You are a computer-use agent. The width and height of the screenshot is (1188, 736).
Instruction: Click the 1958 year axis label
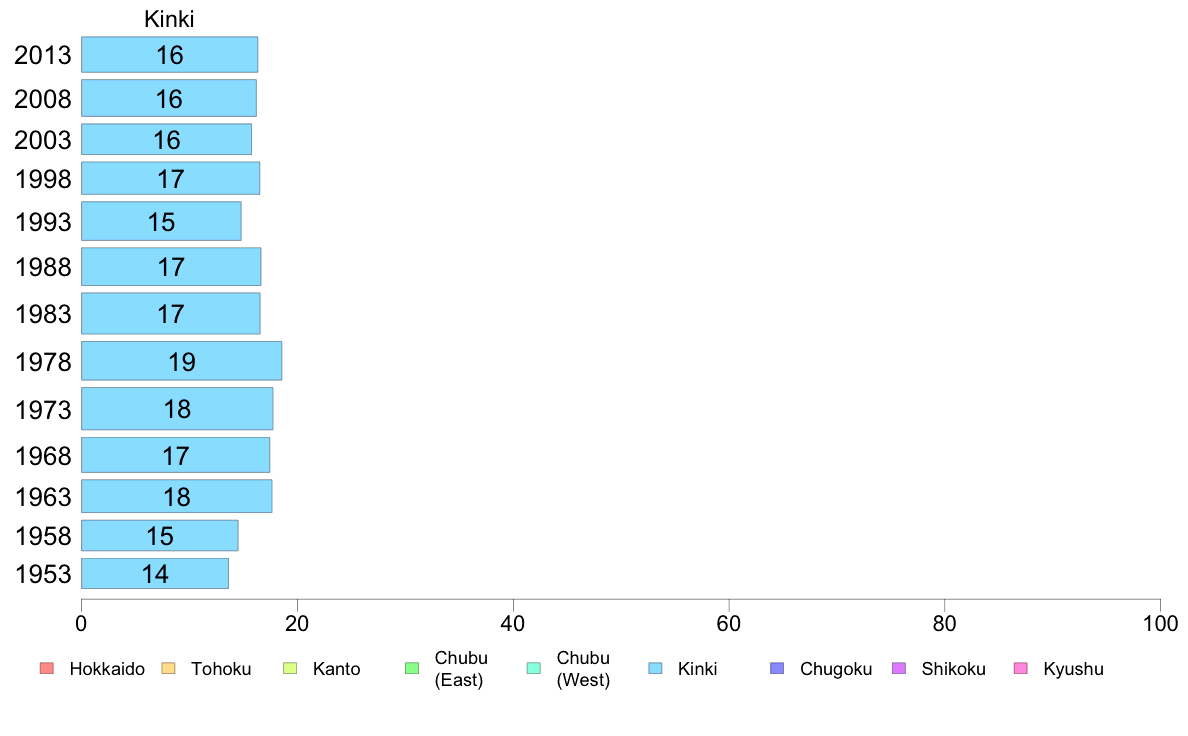tap(43, 536)
